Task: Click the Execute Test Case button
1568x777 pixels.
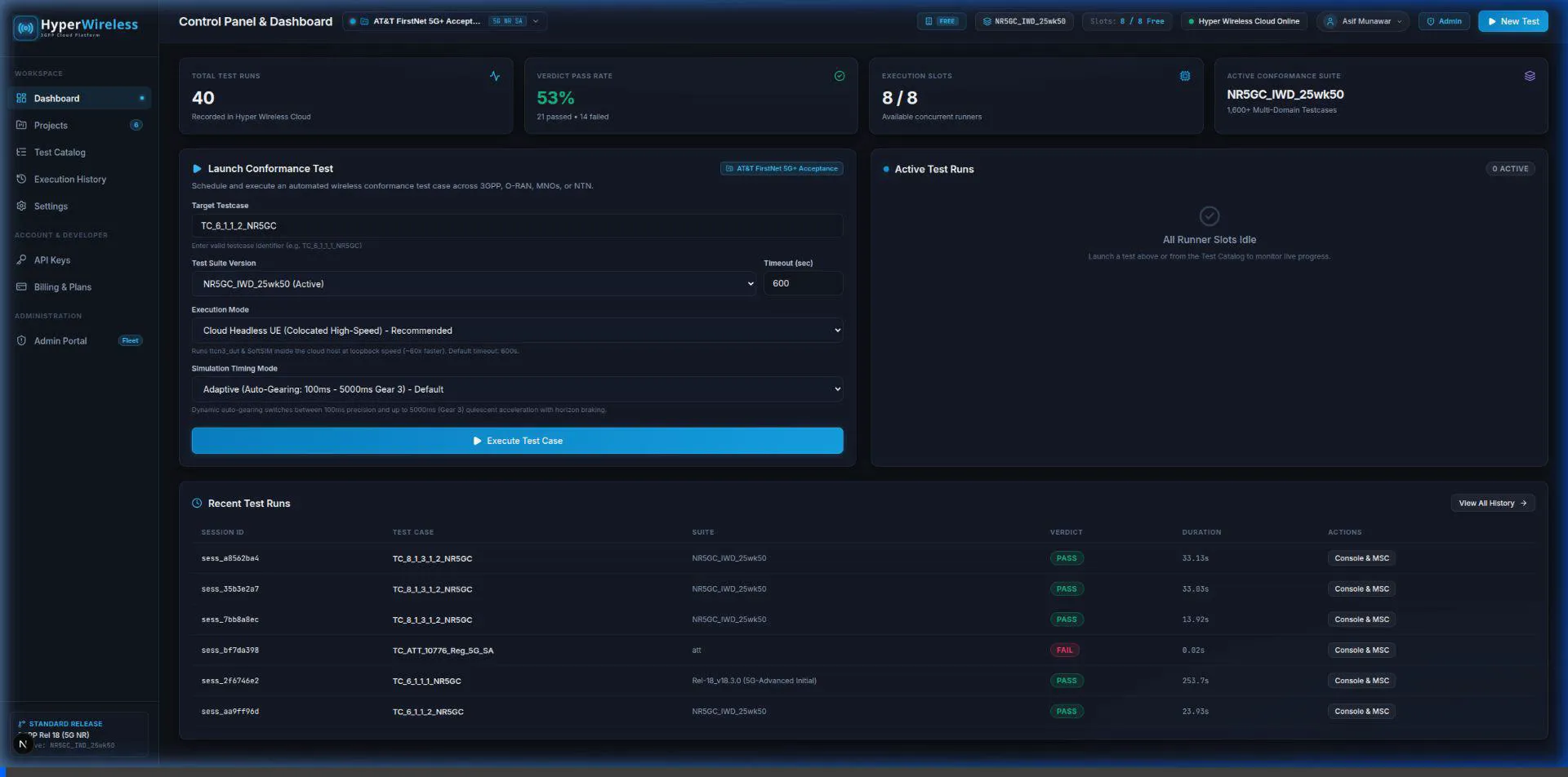Action: [x=517, y=441]
